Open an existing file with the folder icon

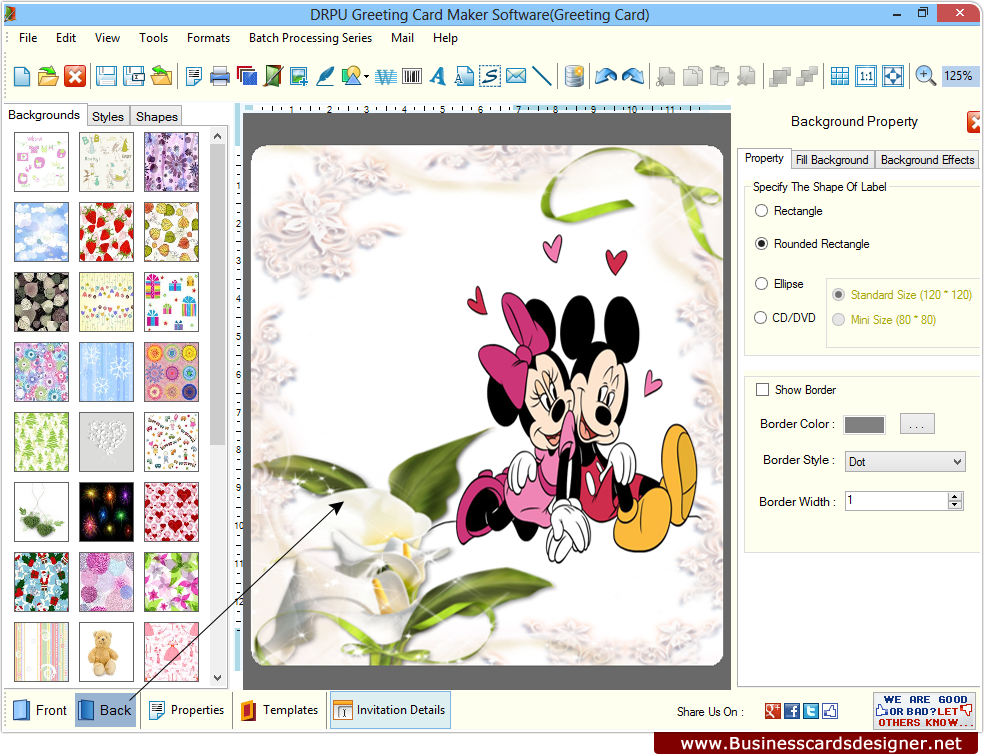(48, 77)
